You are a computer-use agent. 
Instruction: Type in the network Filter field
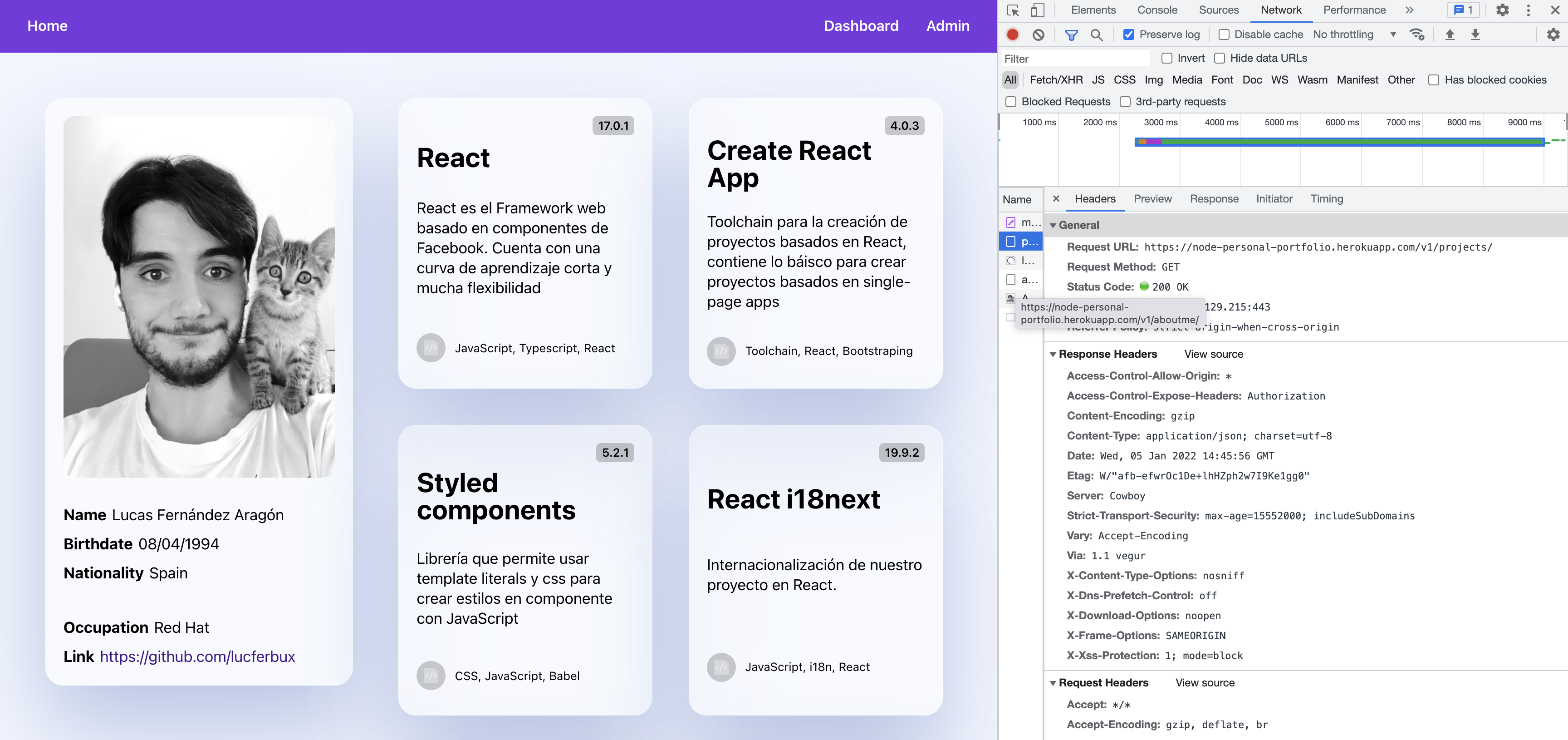click(x=1074, y=59)
